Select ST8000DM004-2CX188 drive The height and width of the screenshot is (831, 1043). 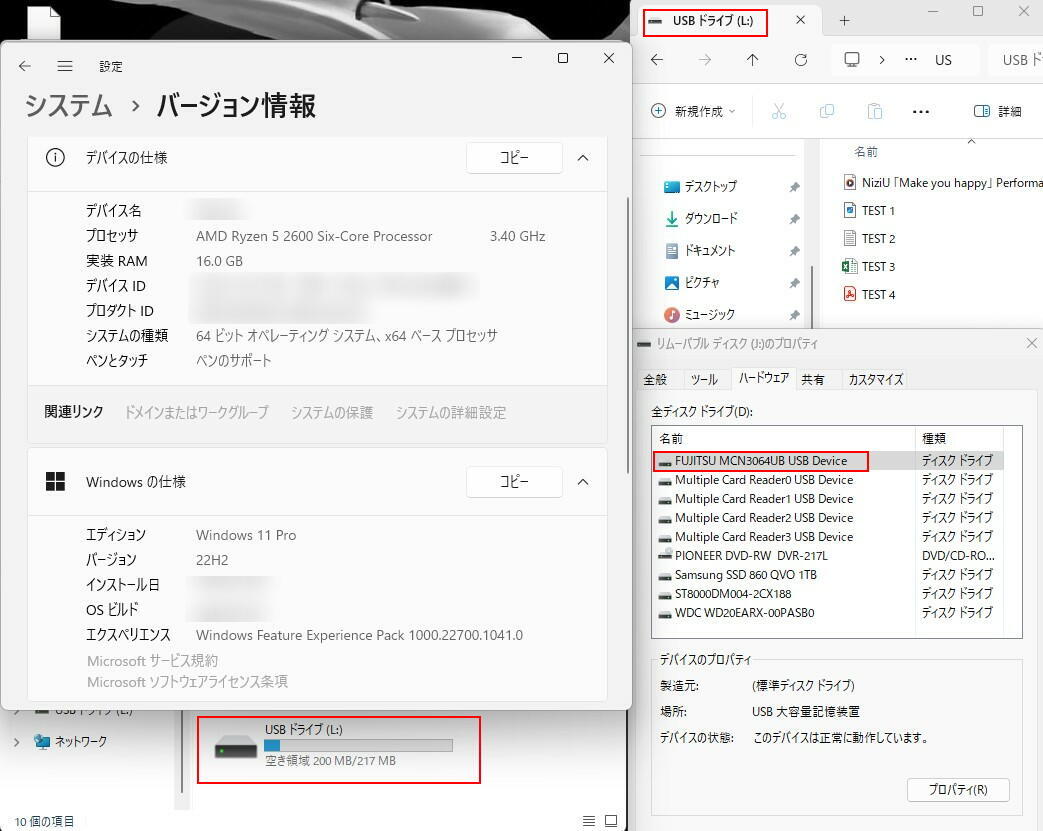(828, 594)
